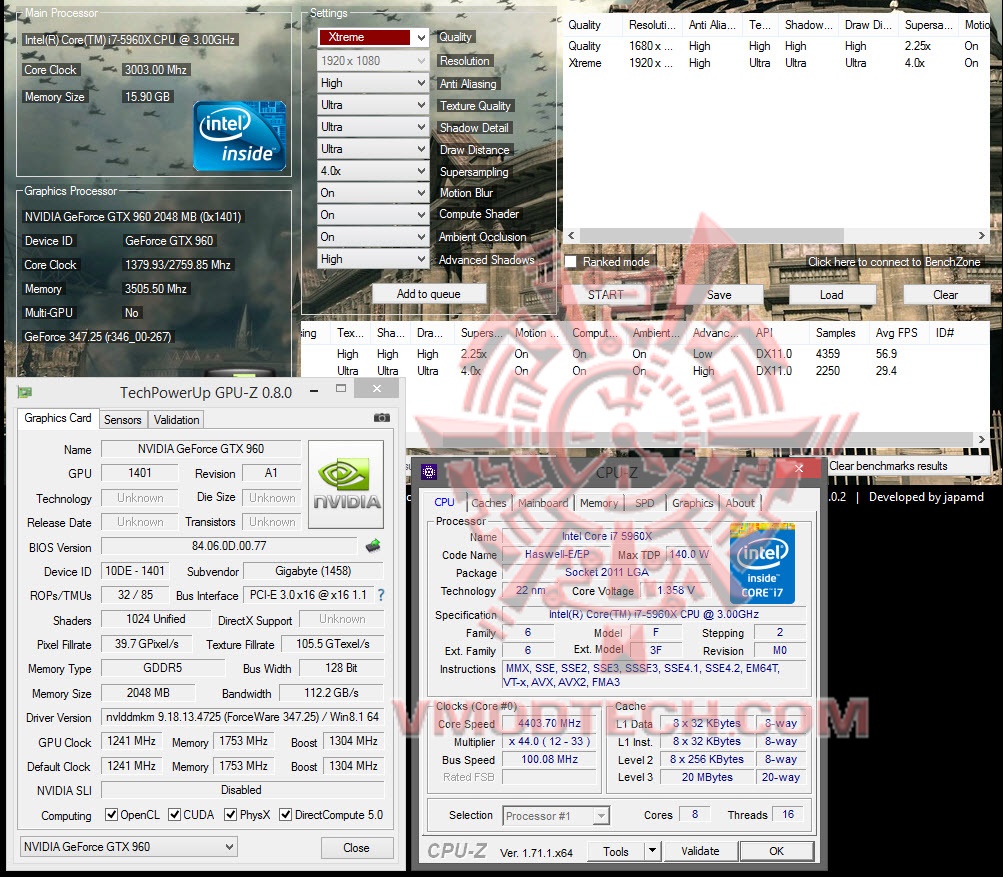This screenshot has width=1003, height=877.
Task: Open the Shadow Detail dropdown
Action: 373,127
